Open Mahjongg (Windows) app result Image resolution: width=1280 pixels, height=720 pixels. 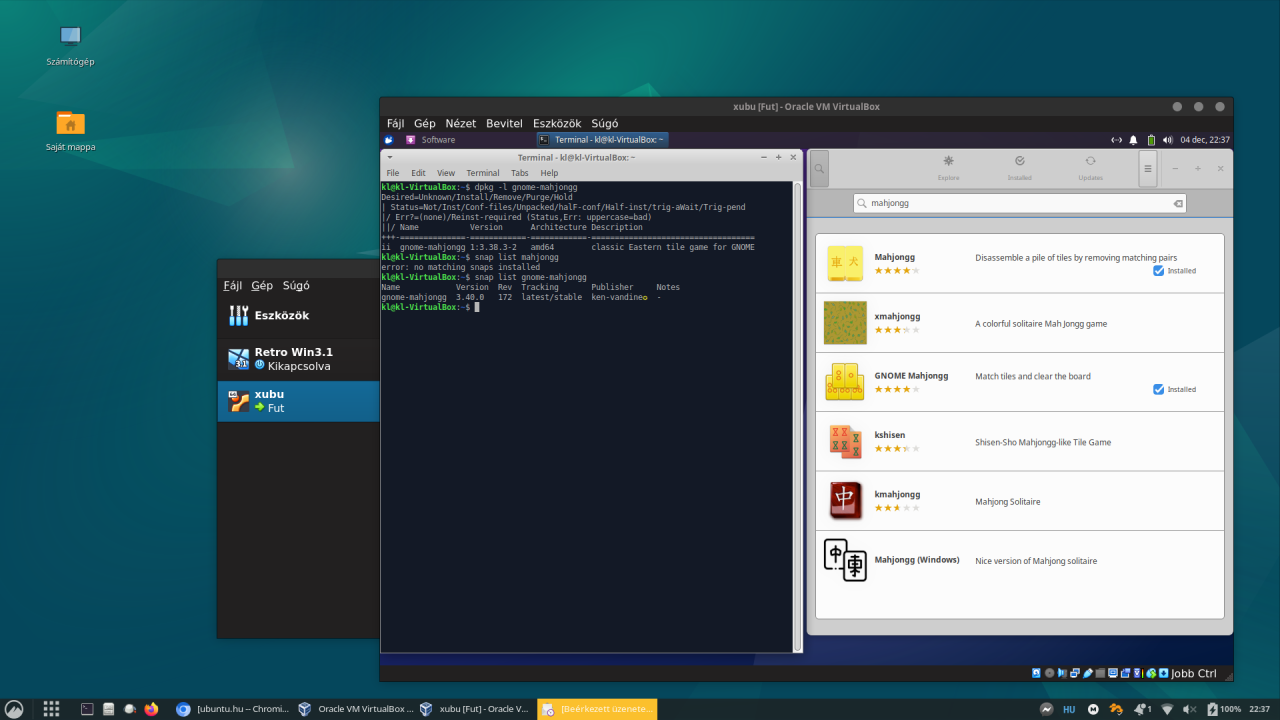(1020, 560)
